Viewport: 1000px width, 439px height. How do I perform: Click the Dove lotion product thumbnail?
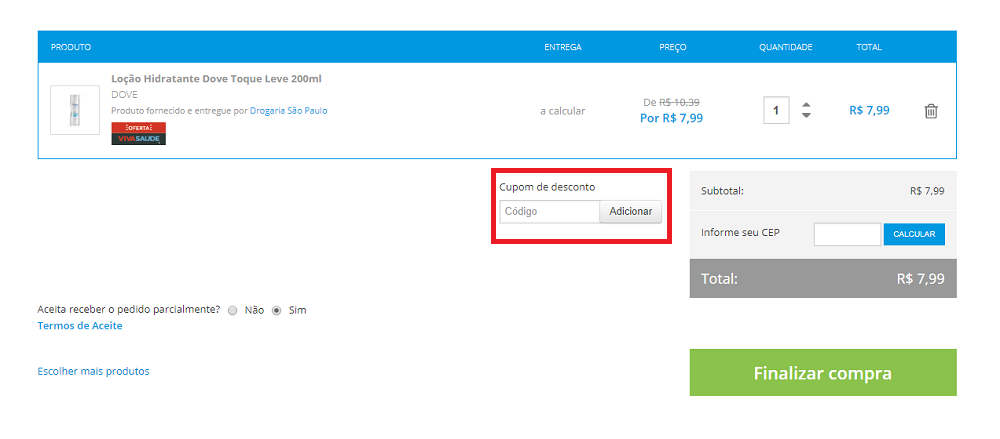coord(75,110)
